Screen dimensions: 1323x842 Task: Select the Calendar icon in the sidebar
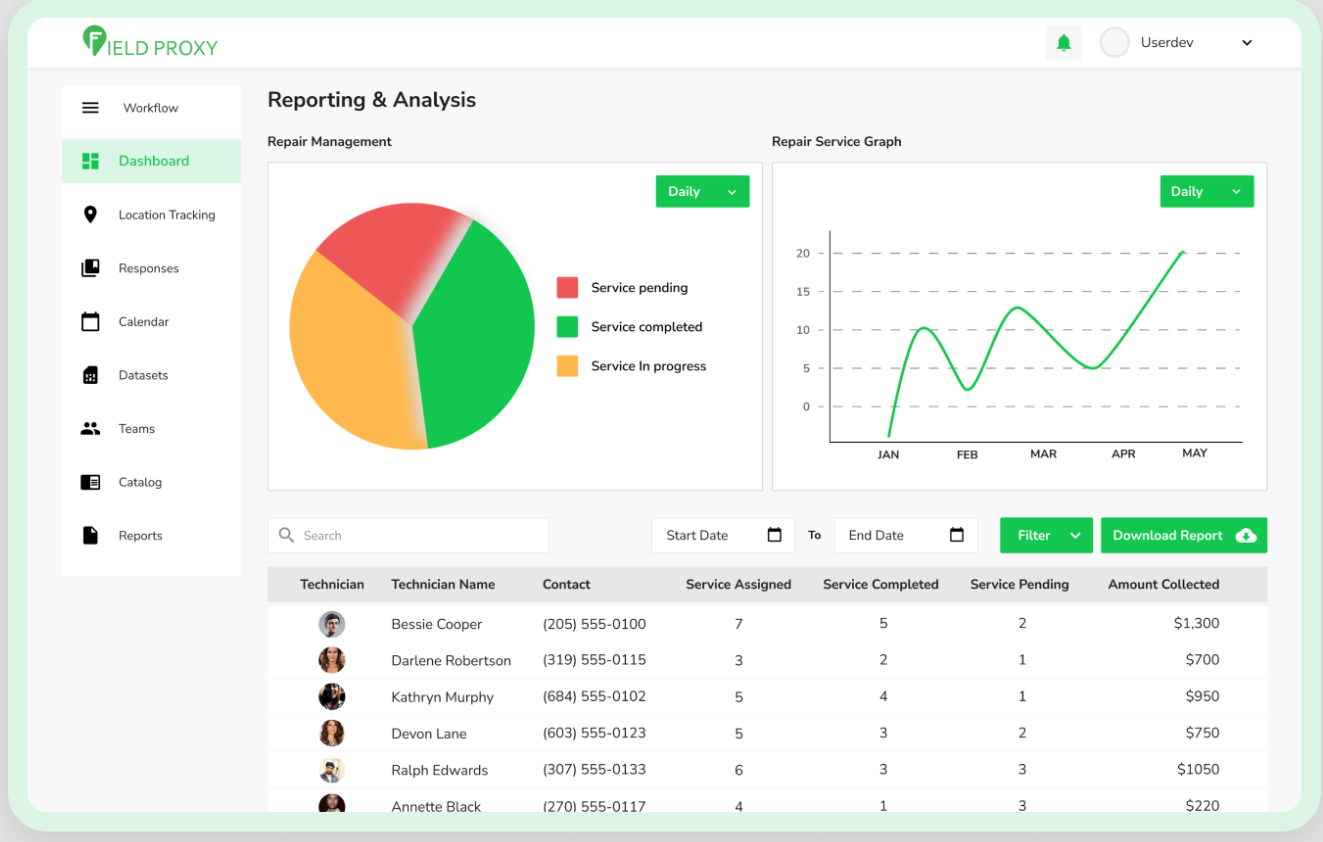tap(90, 322)
